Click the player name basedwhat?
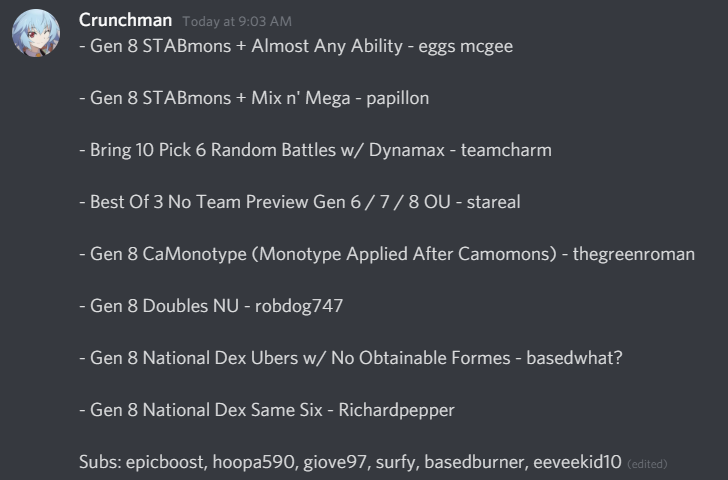Screen dimensions: 728x480 [575, 358]
